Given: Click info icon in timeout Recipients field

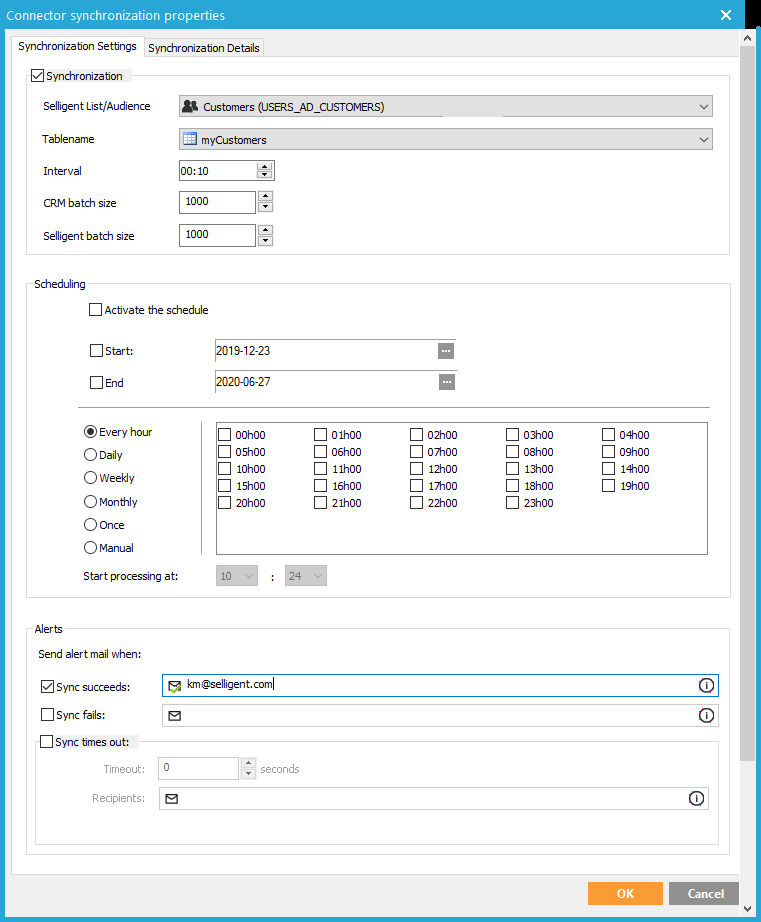Looking at the screenshot, I should (696, 798).
